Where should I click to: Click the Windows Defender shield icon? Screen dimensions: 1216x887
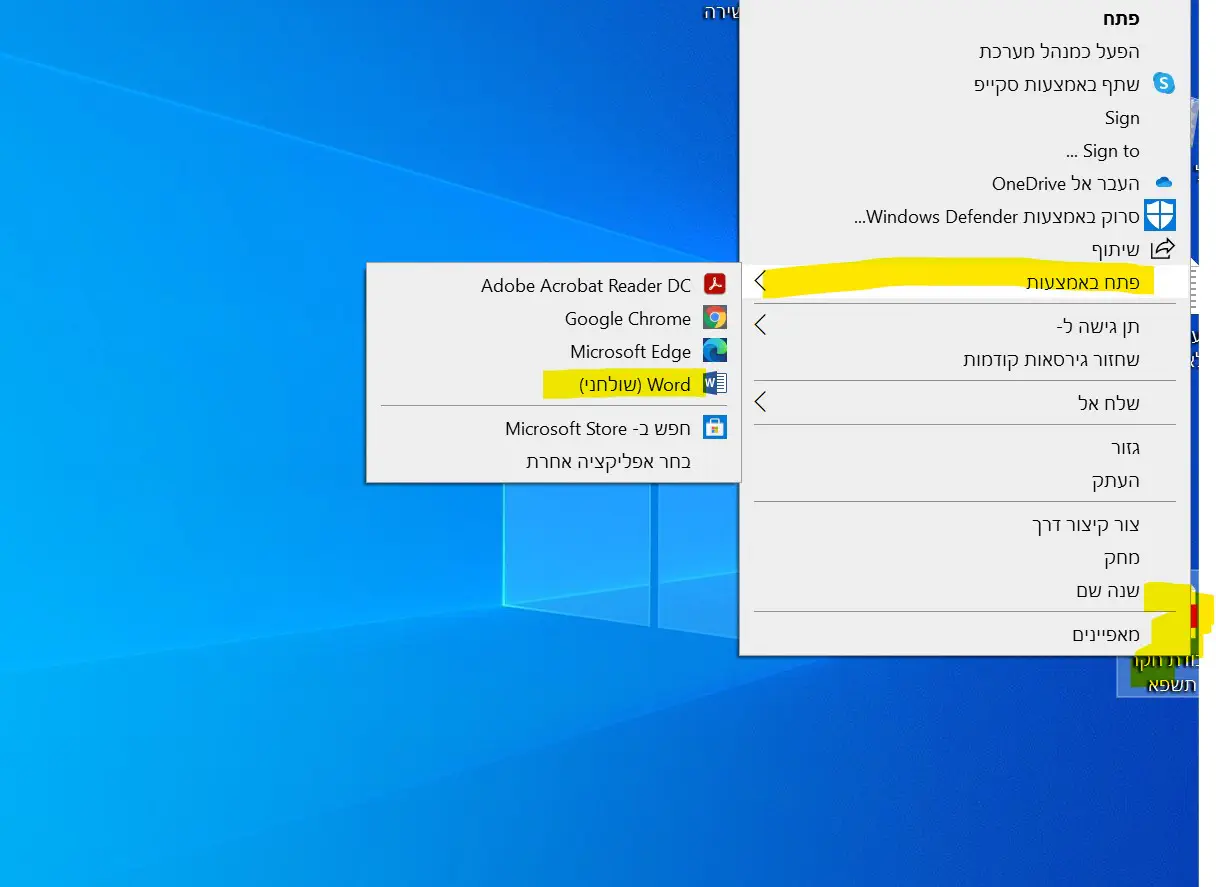[1160, 216]
